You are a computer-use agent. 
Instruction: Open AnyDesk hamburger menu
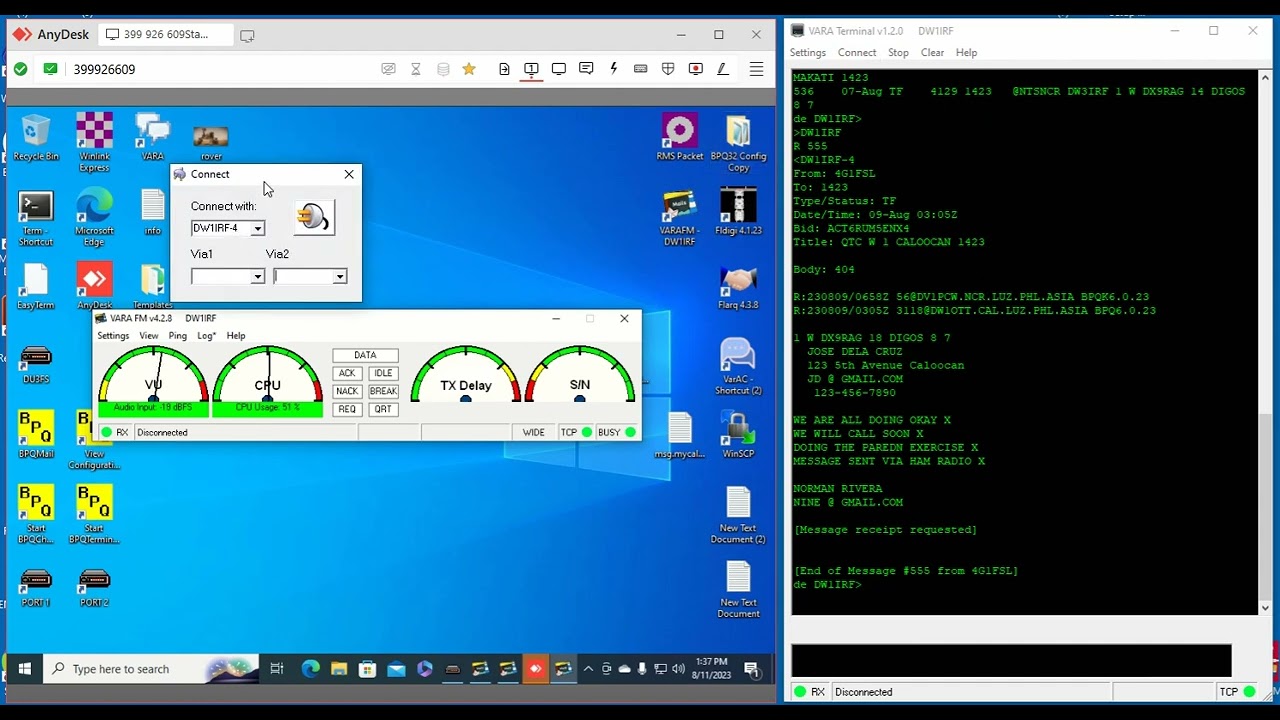click(x=756, y=69)
